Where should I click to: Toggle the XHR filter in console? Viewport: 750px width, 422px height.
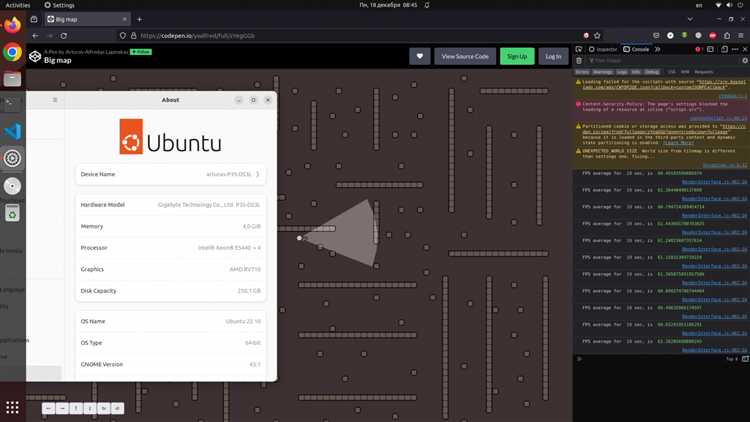coord(685,72)
